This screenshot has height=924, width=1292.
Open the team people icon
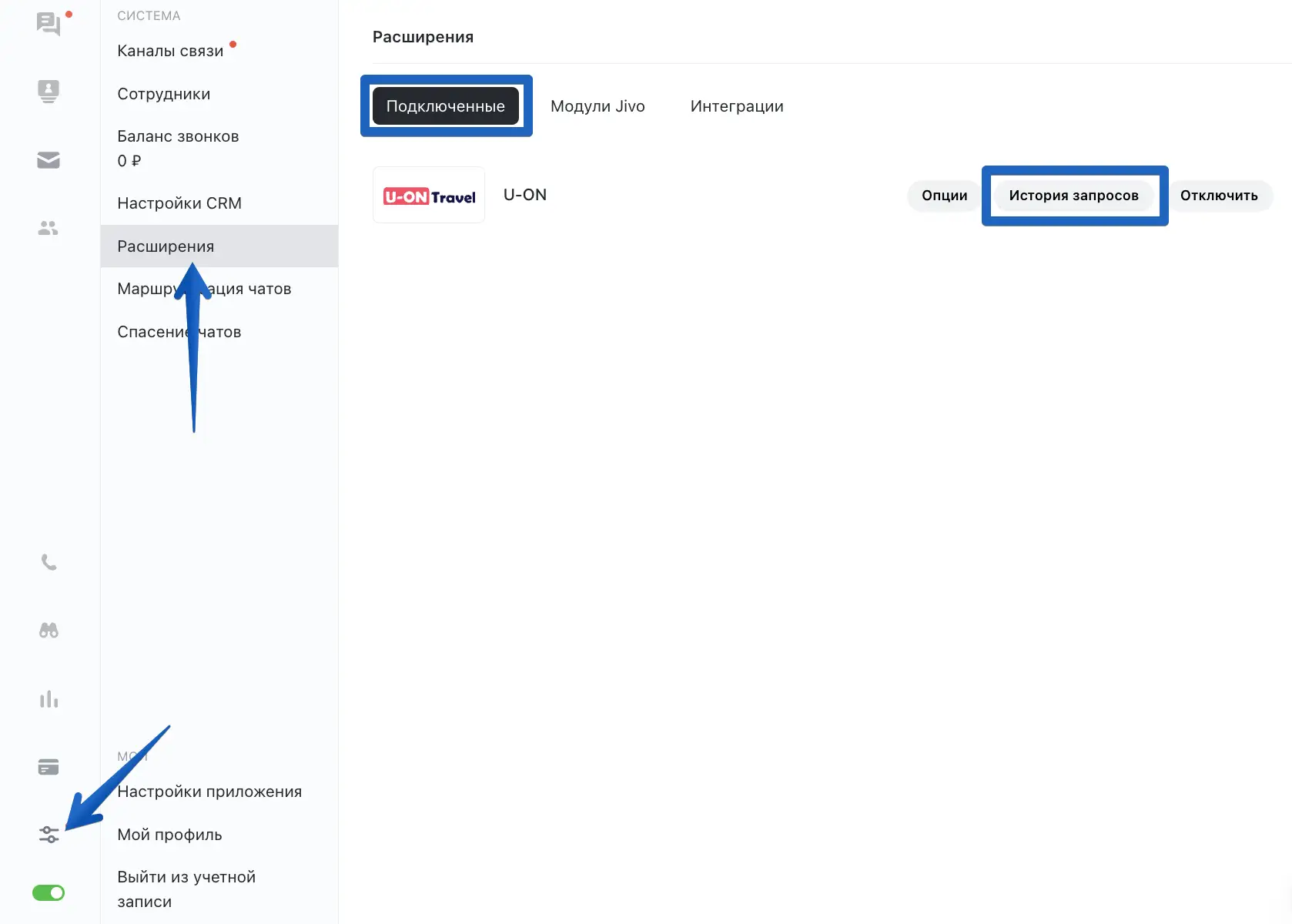pos(49,228)
